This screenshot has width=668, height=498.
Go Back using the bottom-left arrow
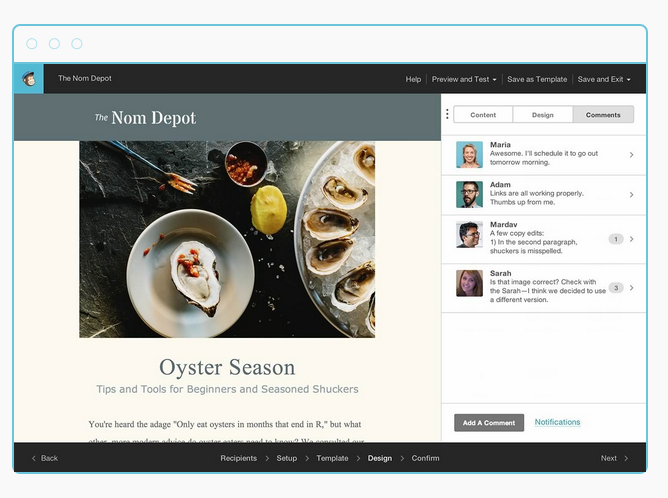point(45,458)
